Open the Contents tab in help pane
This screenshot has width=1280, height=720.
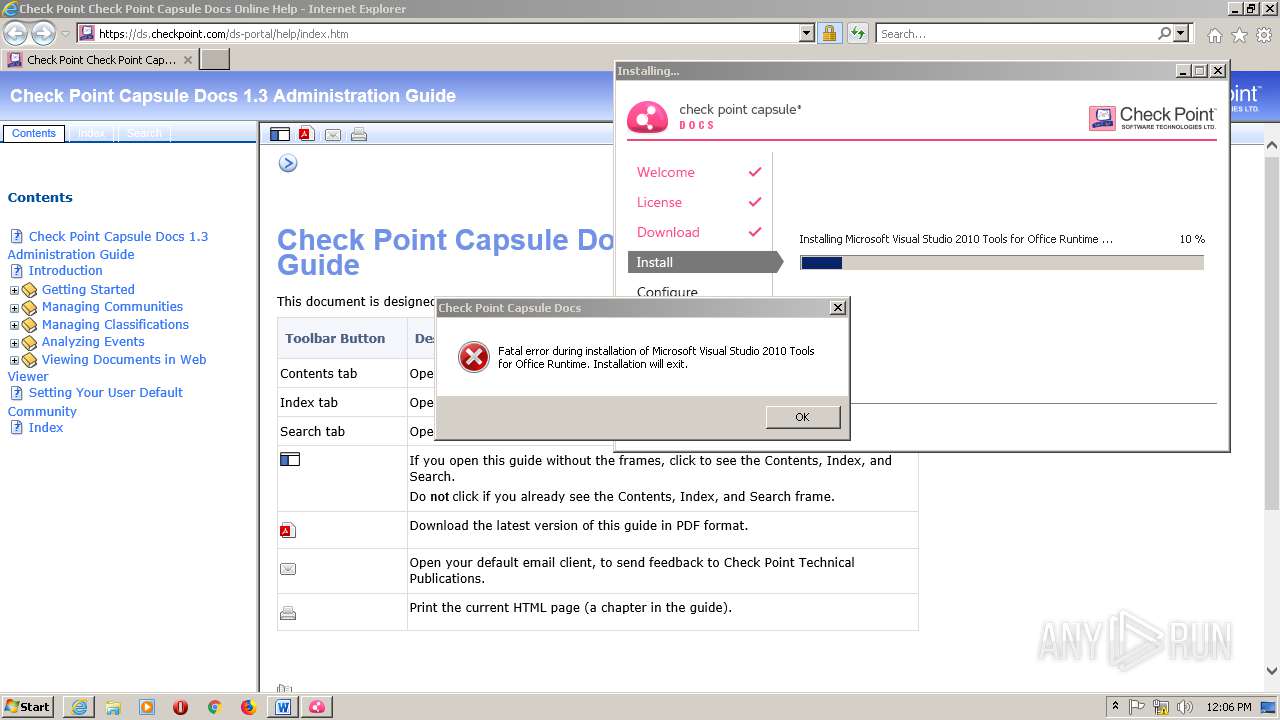pos(34,133)
